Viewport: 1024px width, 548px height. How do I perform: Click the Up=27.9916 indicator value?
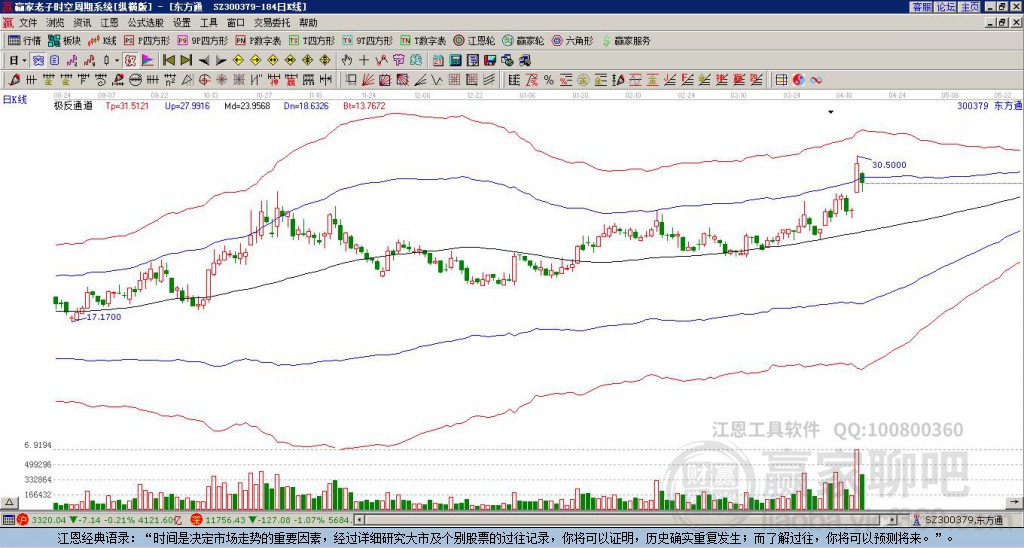pos(187,105)
